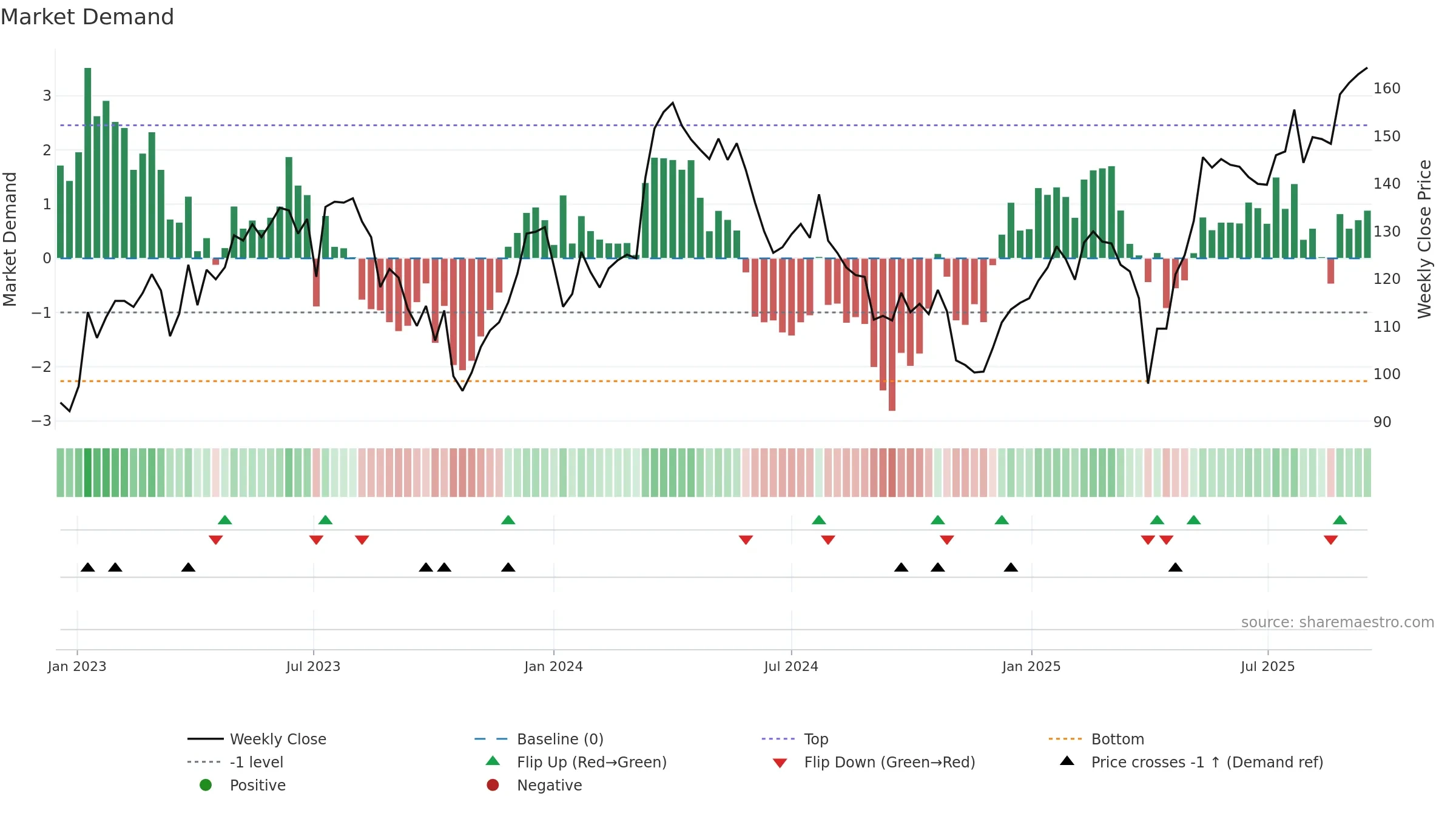This screenshot has width=1456, height=819.
Task: Click the red flip-down triangle at Jul 2023
Action: 316,540
